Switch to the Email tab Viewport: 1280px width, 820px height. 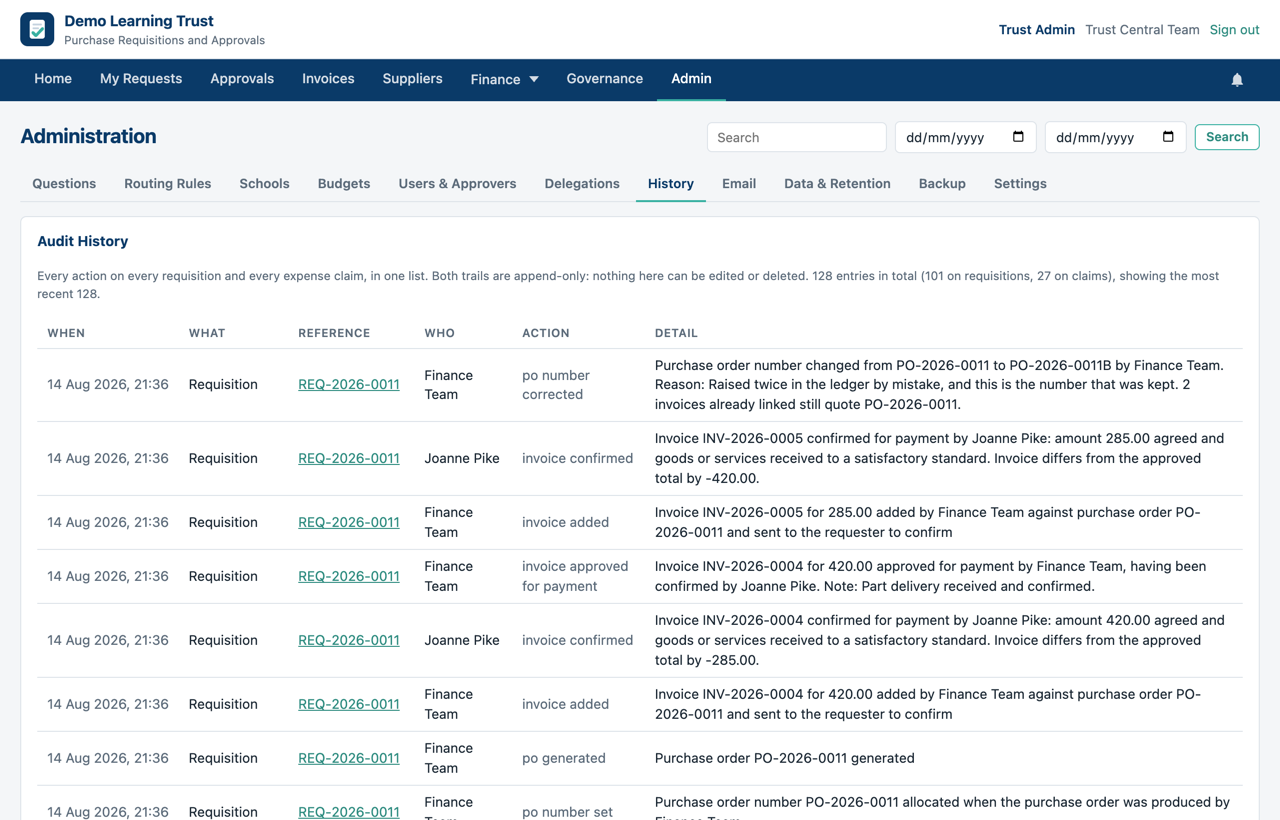click(x=739, y=184)
